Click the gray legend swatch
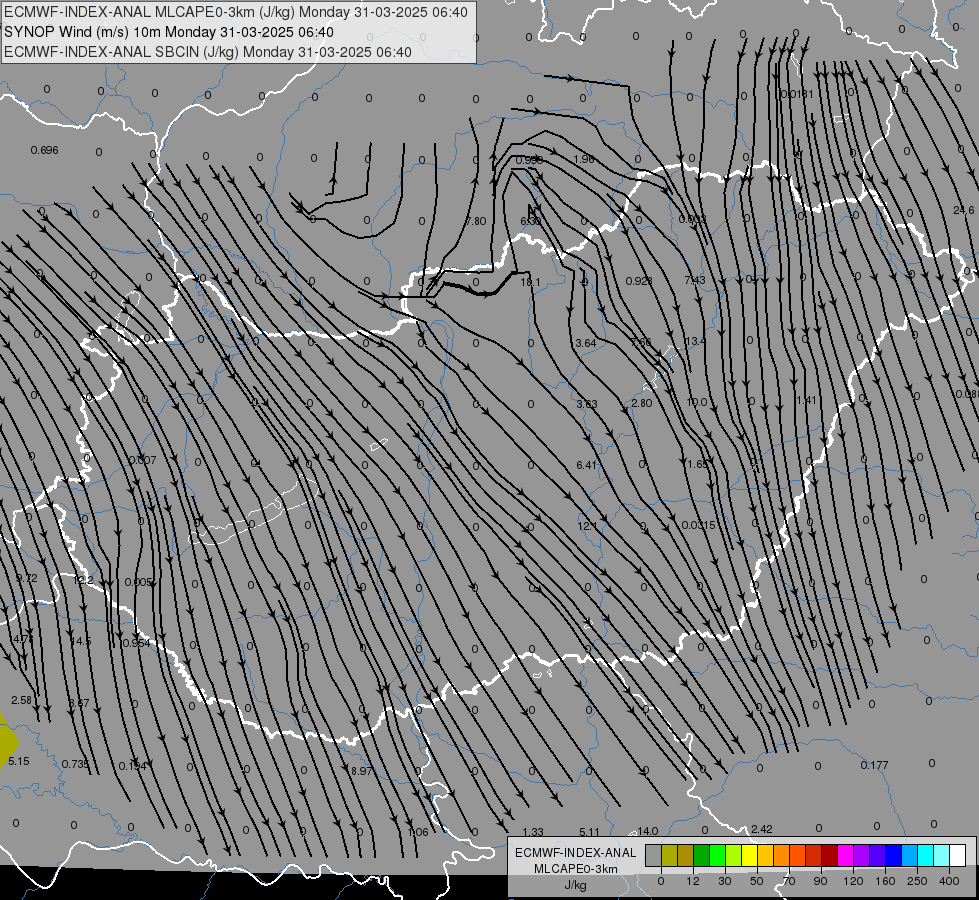 click(x=653, y=855)
